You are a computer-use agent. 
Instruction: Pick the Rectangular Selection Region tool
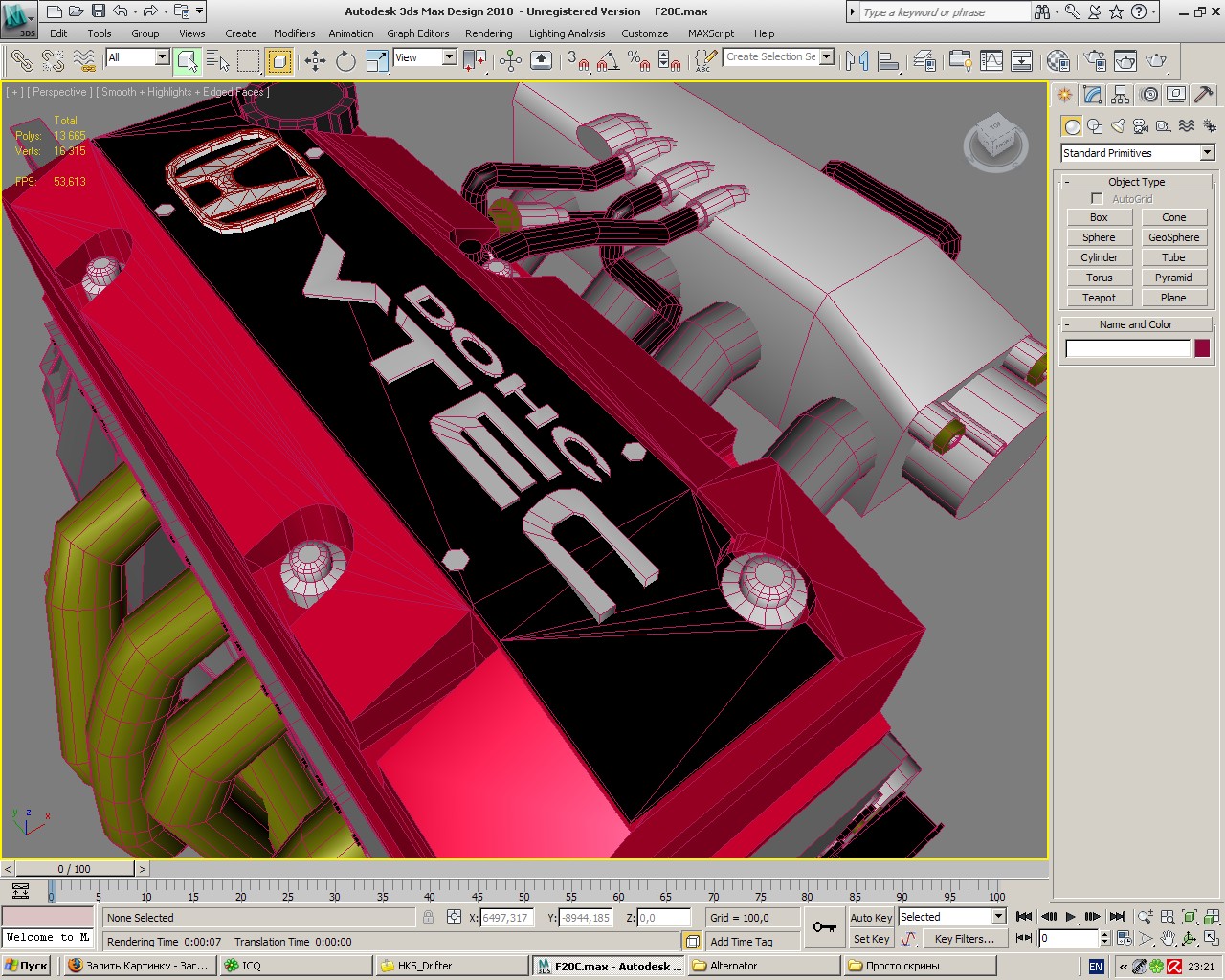[249, 61]
